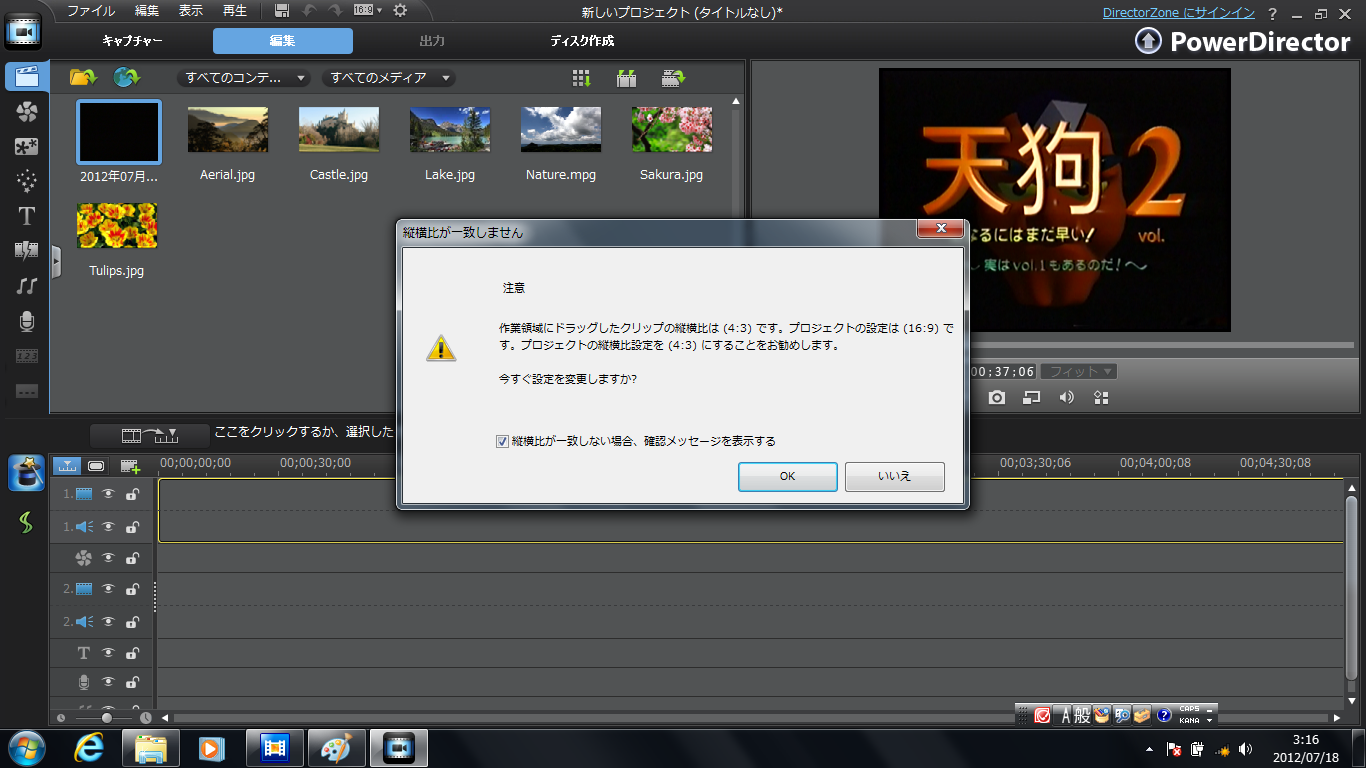Lock the title track
Viewport: 1366px width, 768px height.
[x=132, y=653]
